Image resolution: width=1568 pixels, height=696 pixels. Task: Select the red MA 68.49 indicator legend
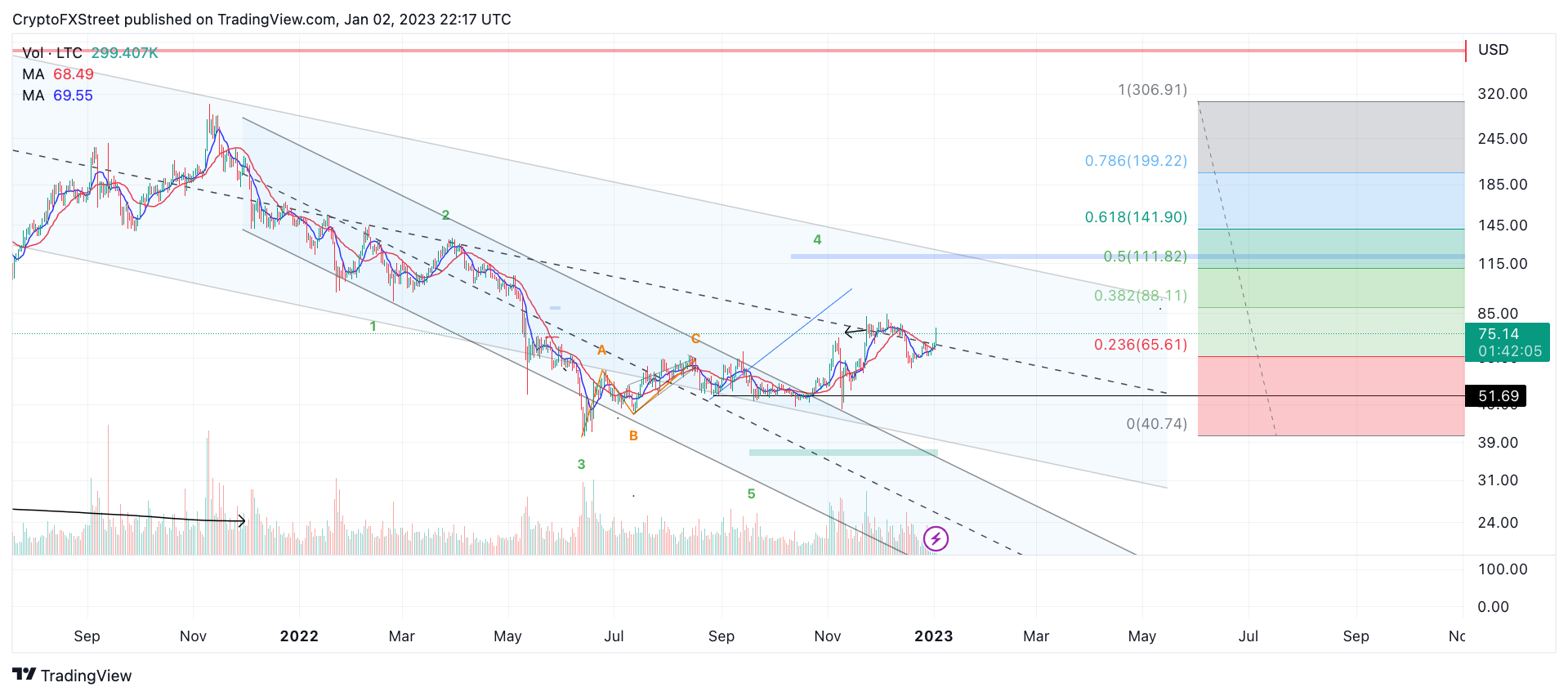coord(58,74)
